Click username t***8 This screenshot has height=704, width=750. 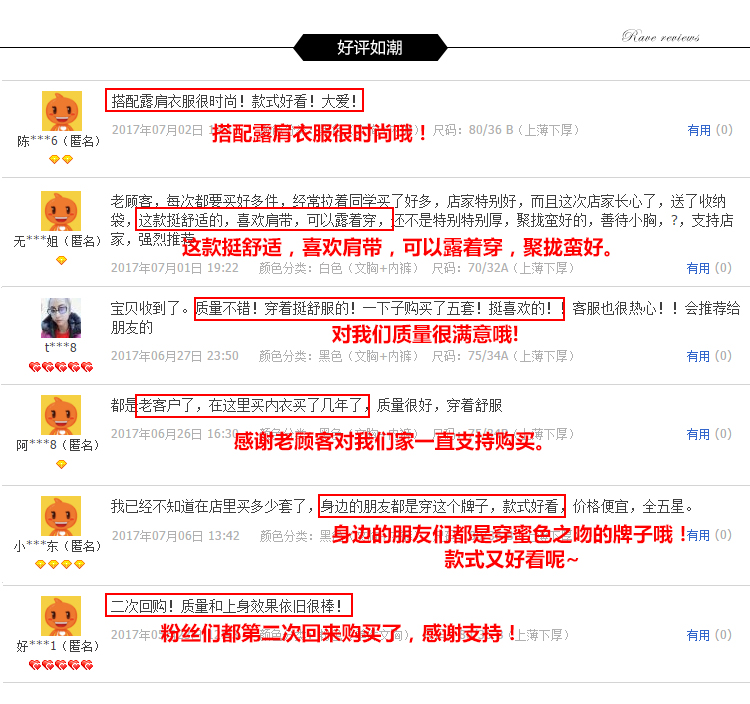pyautogui.click(x=61, y=347)
